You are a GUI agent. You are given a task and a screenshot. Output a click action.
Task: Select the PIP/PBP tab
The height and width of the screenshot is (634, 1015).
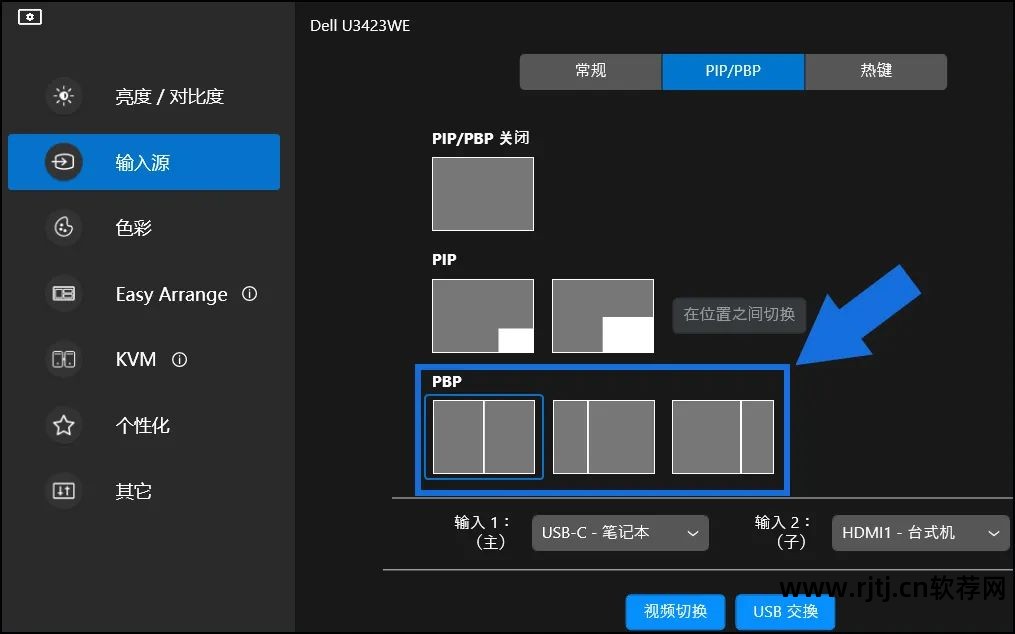click(x=733, y=72)
